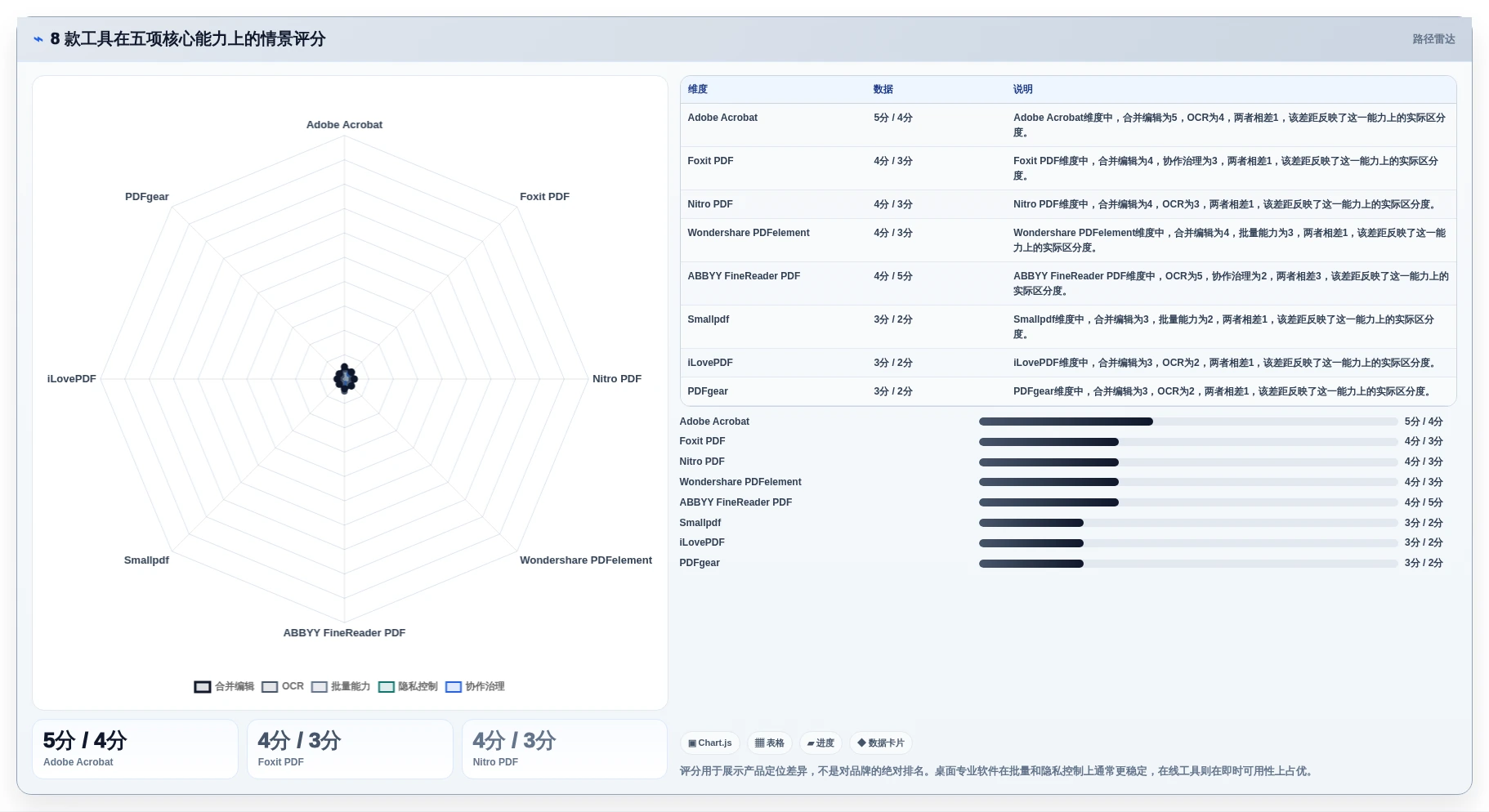Image resolution: width=1489 pixels, height=812 pixels.
Task: Select the PDFgear table row
Action: pyautogui.click(x=1068, y=391)
